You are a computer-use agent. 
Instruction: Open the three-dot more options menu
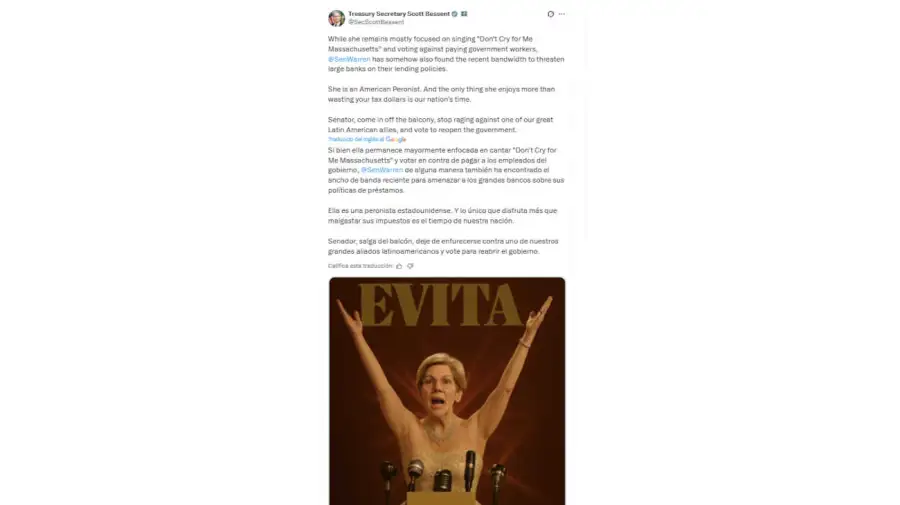pos(562,14)
